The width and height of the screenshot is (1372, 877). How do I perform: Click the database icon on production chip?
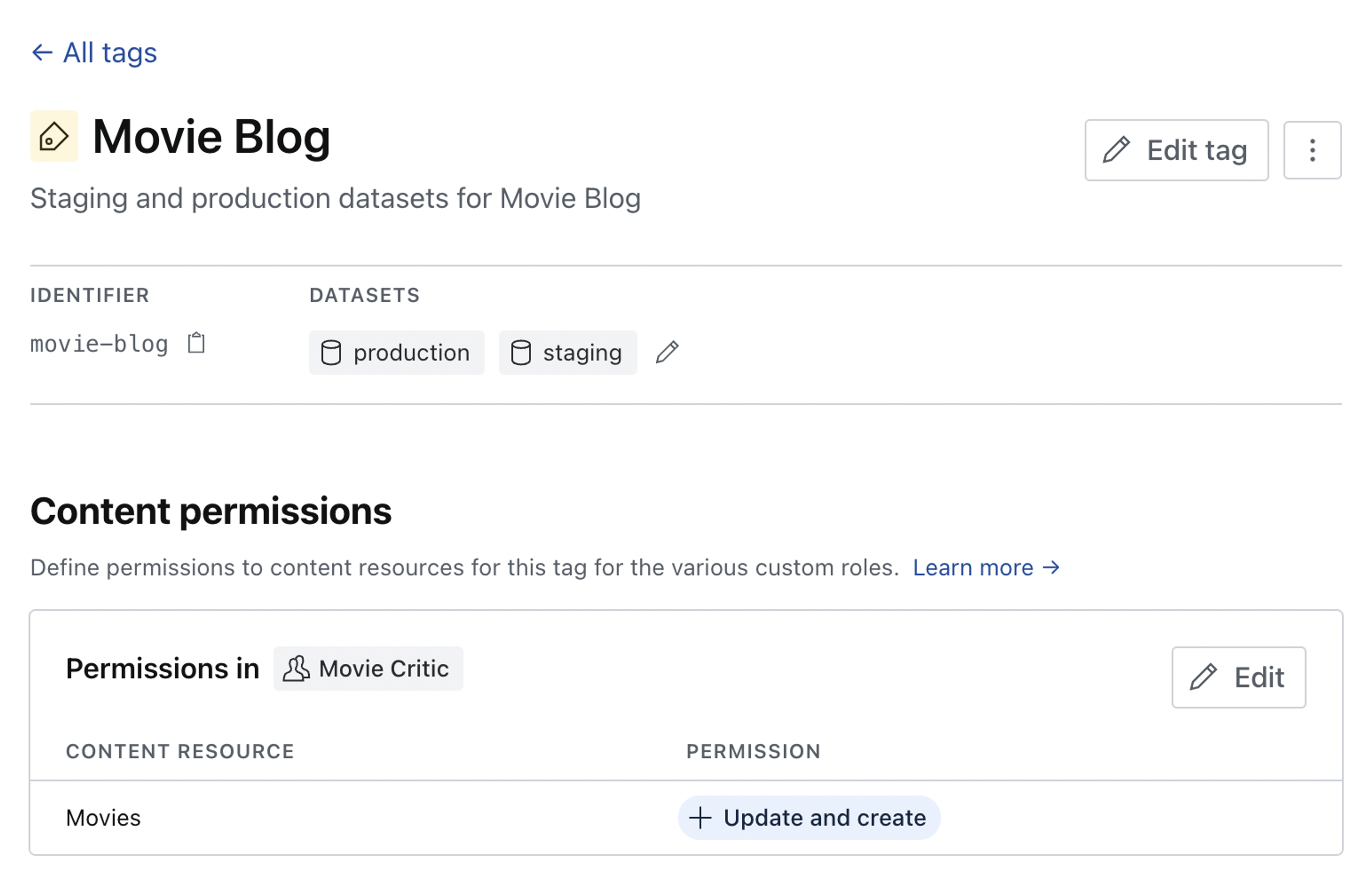(331, 353)
